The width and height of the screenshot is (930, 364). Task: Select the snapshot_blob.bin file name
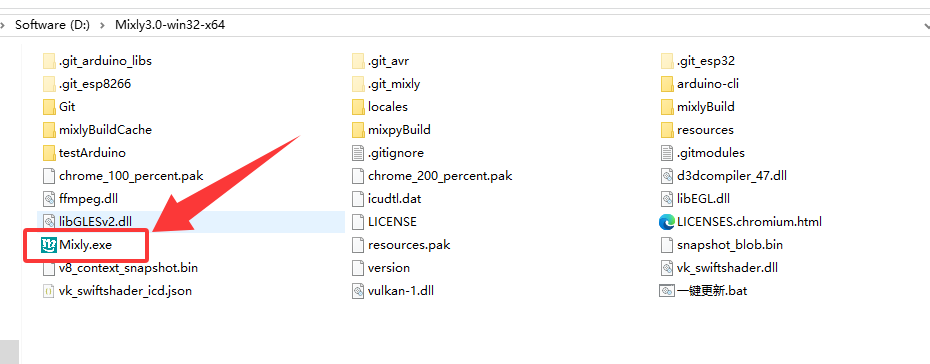[x=730, y=245]
